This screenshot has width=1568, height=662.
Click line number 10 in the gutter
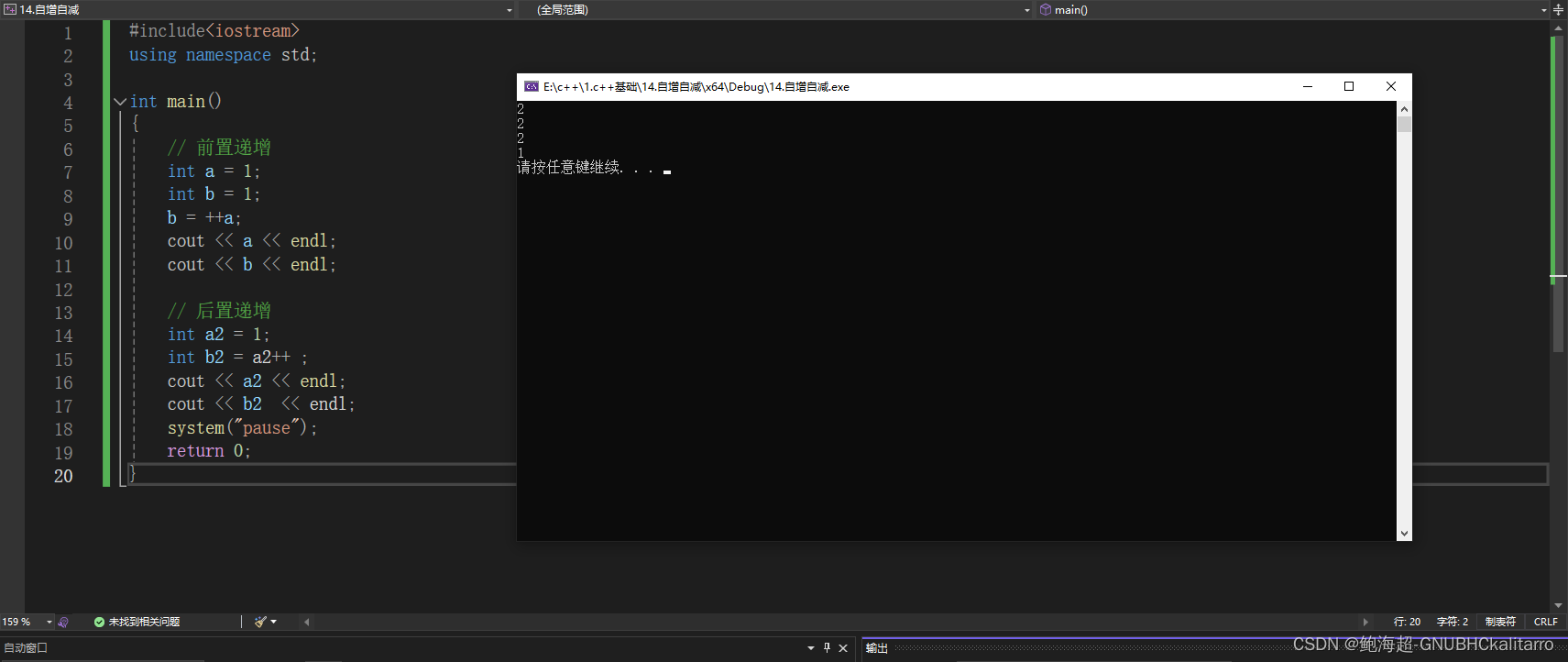(63, 243)
